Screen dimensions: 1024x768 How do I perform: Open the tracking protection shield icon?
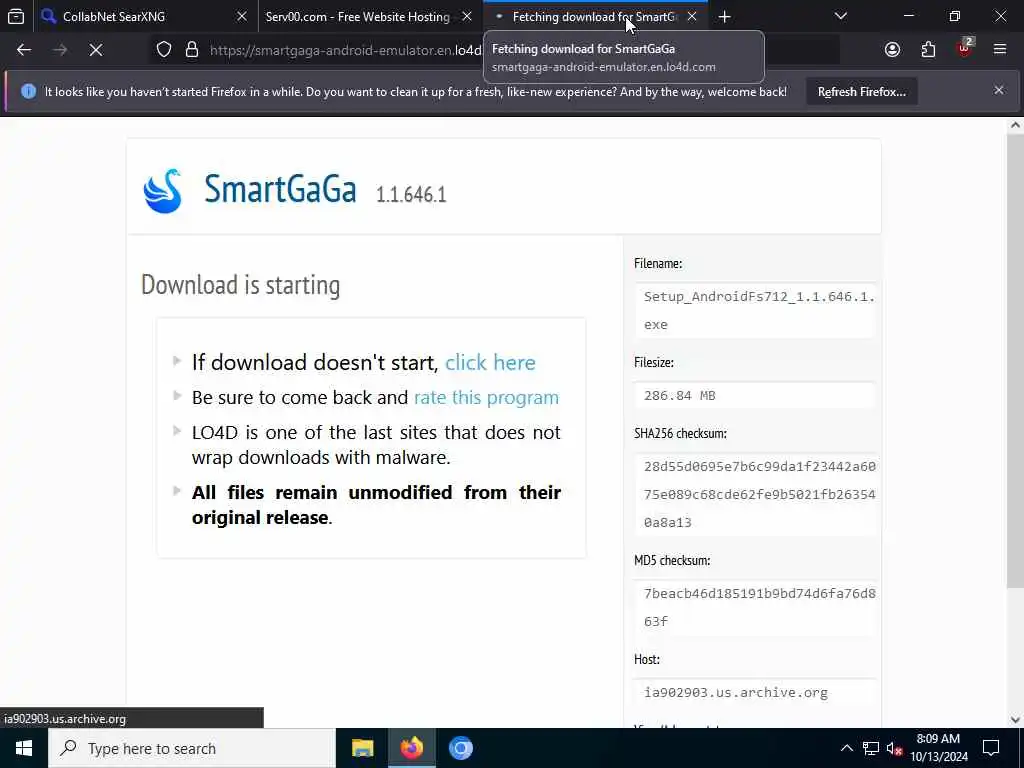164,50
